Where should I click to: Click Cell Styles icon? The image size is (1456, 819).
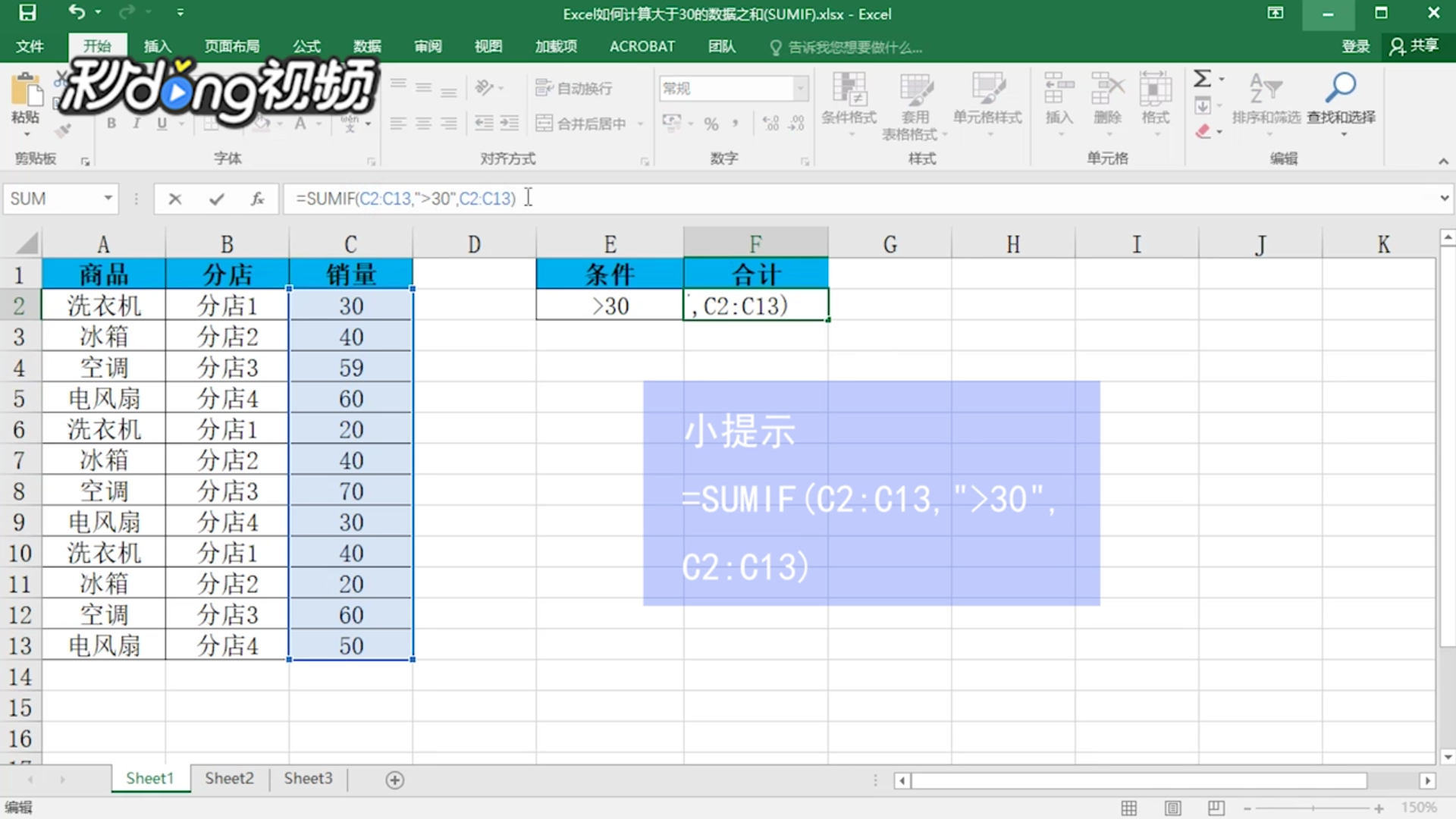tap(988, 89)
